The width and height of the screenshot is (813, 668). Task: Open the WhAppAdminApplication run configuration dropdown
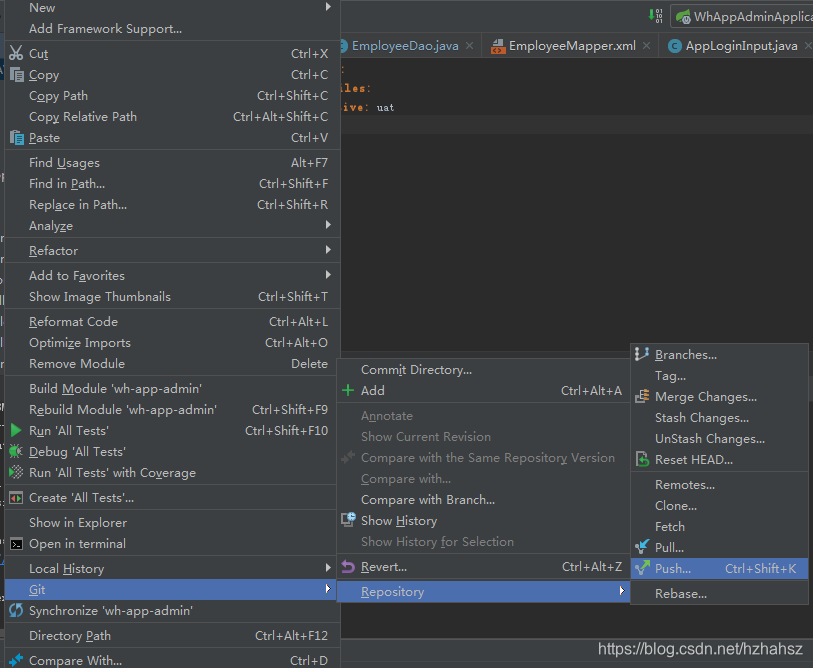(x=742, y=17)
